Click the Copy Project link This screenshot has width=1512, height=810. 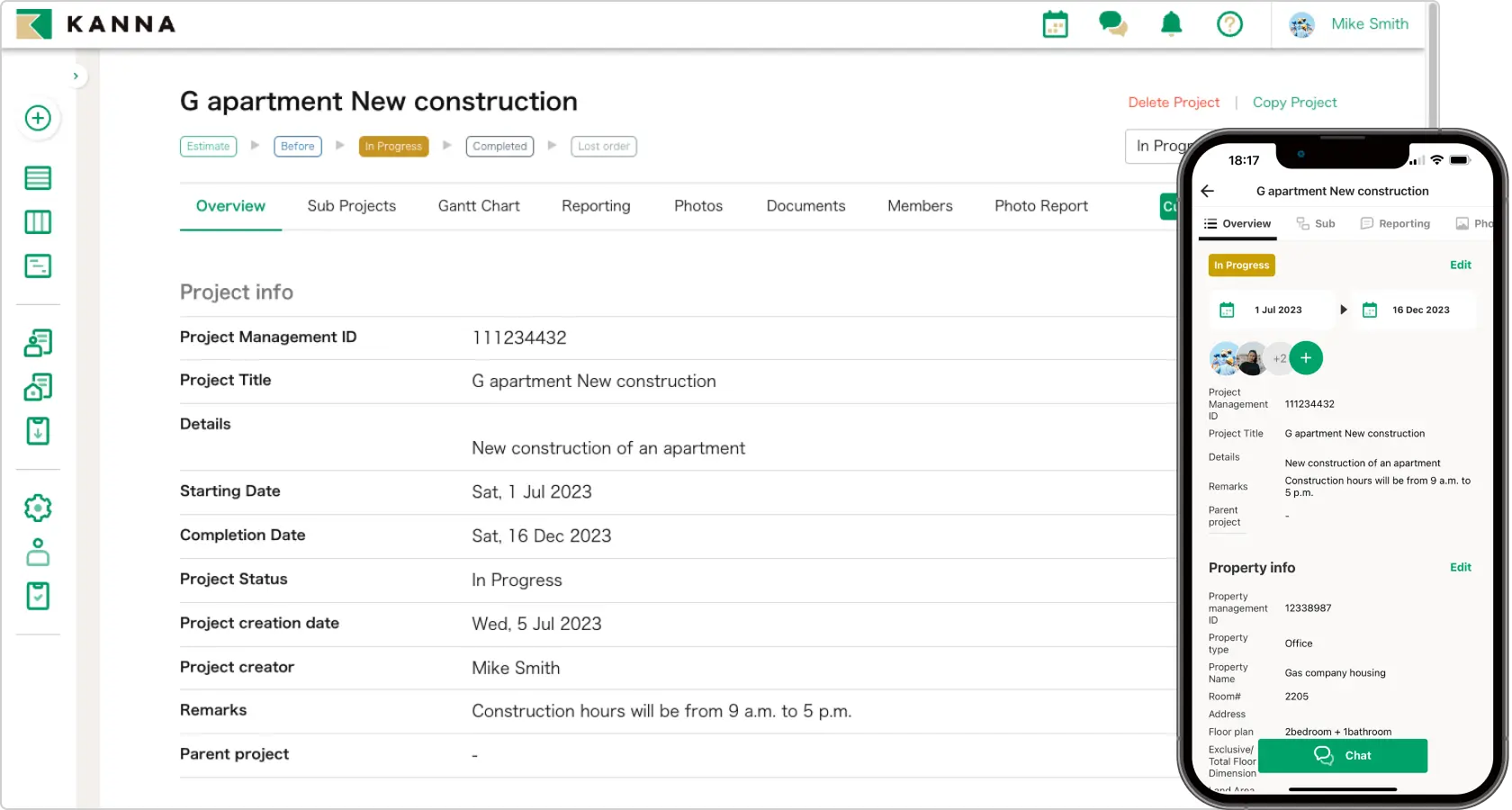(1294, 103)
